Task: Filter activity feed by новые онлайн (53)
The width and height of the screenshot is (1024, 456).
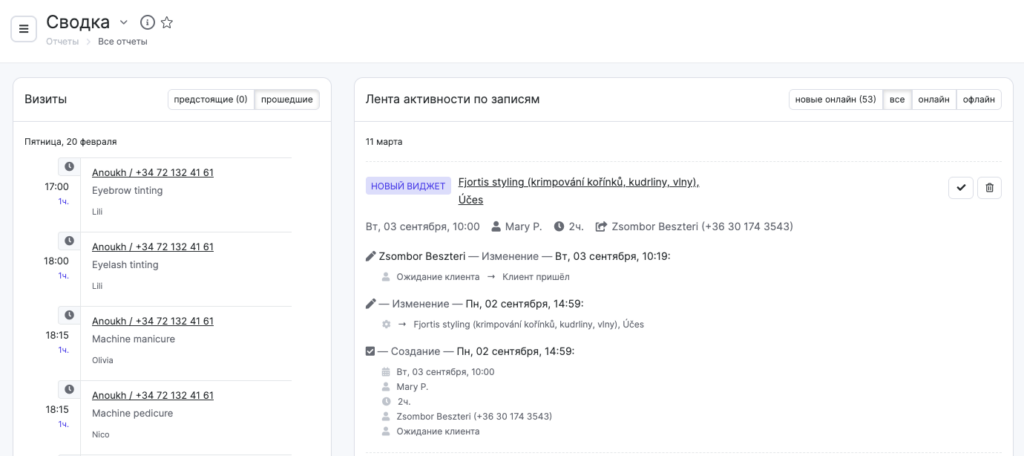Action: [x=835, y=99]
